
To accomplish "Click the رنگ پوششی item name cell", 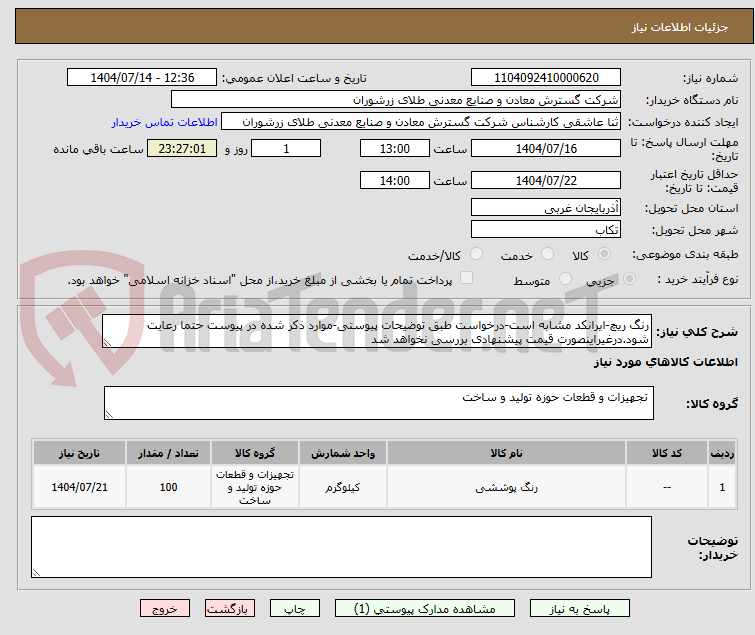I will pos(506,487).
